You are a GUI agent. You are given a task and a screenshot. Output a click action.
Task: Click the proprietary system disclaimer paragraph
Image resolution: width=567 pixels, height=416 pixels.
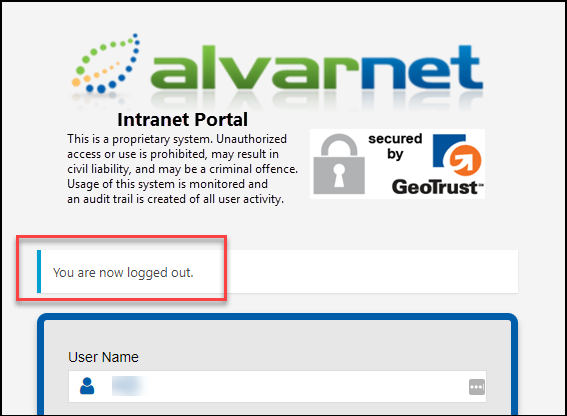coord(182,169)
